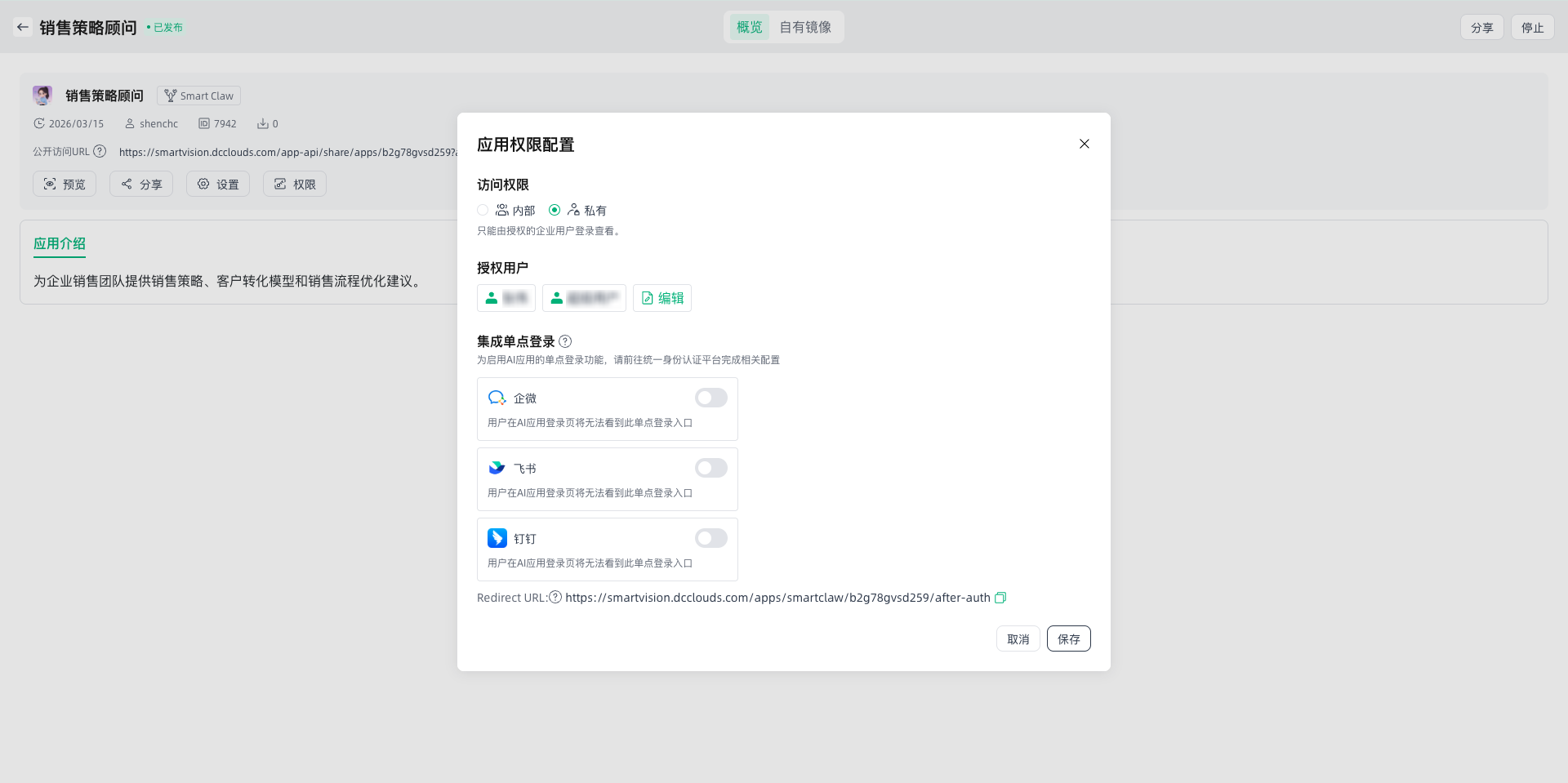Click the 企微 logo icon

(497, 398)
